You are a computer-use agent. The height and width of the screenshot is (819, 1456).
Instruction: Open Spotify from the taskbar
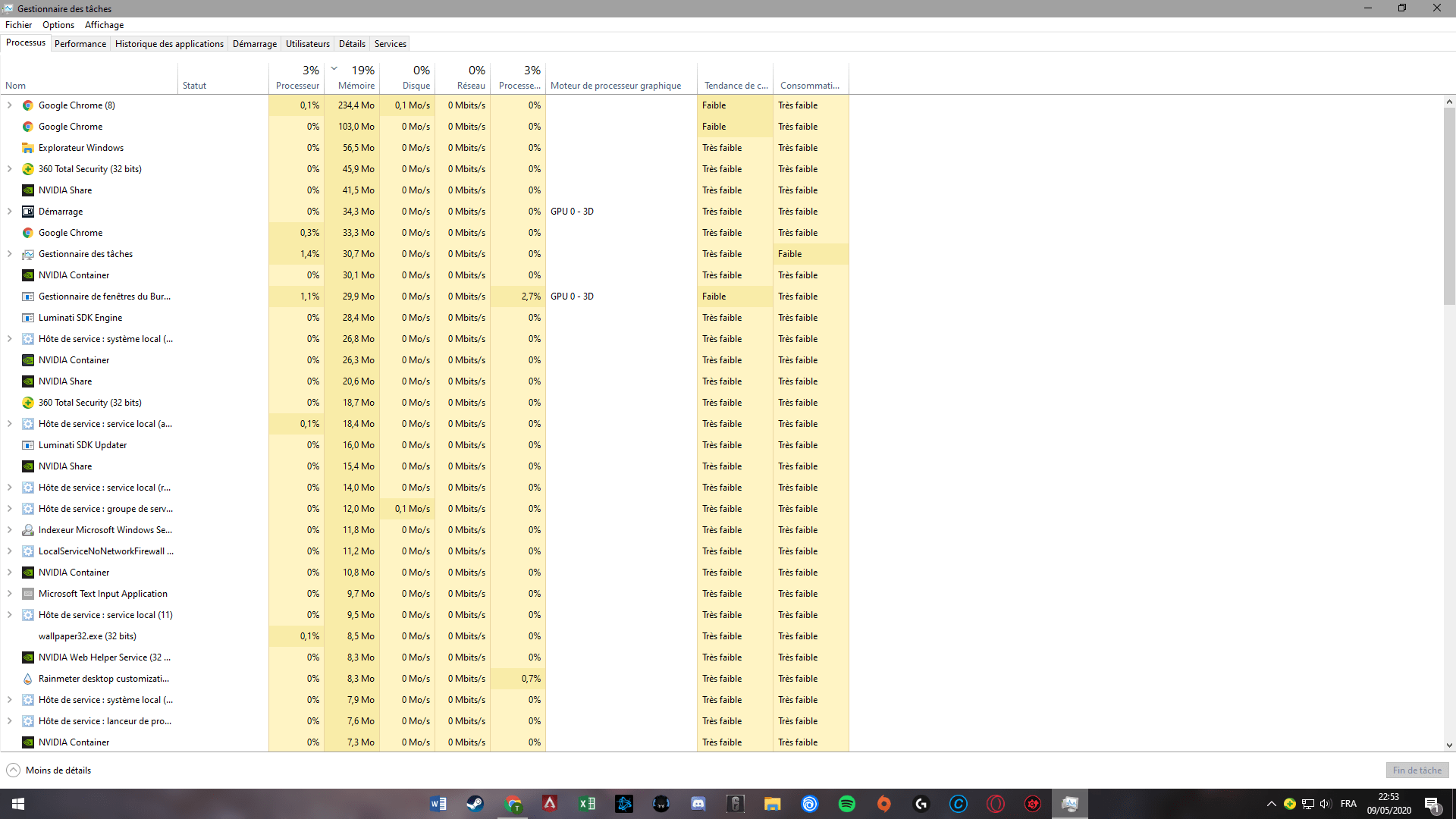point(846,804)
